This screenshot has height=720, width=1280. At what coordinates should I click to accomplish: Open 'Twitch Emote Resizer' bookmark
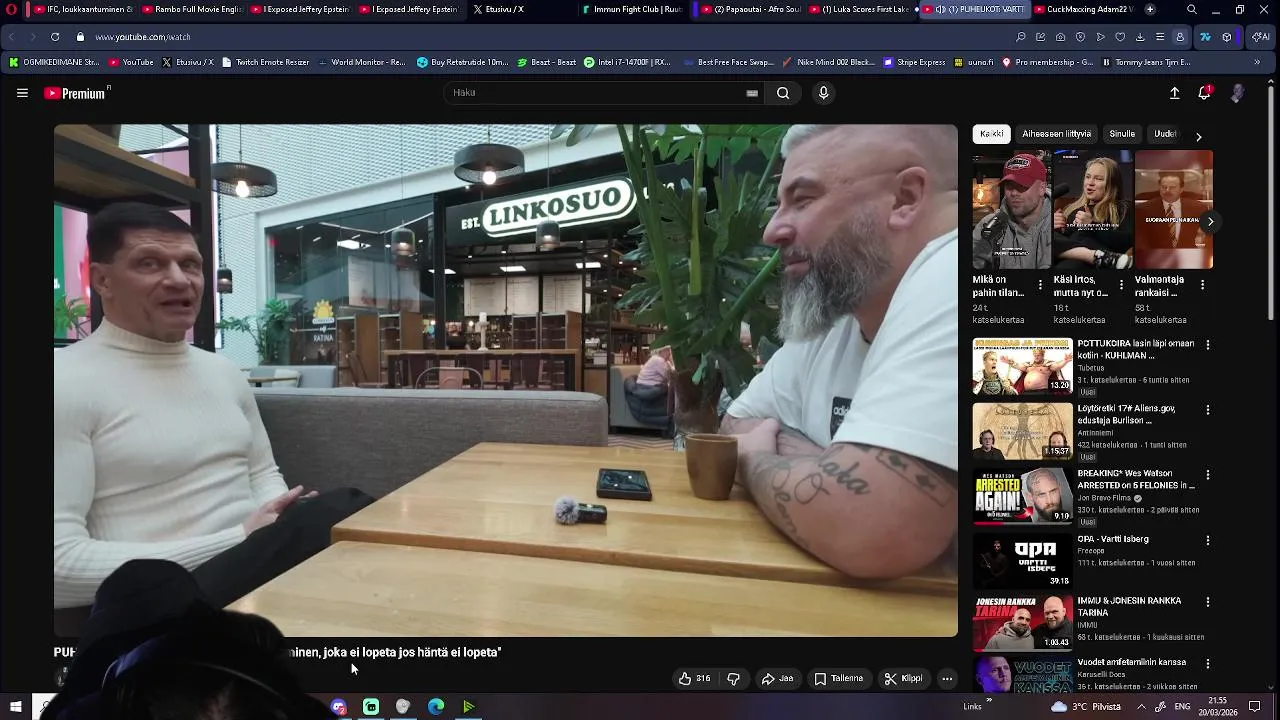coord(265,62)
